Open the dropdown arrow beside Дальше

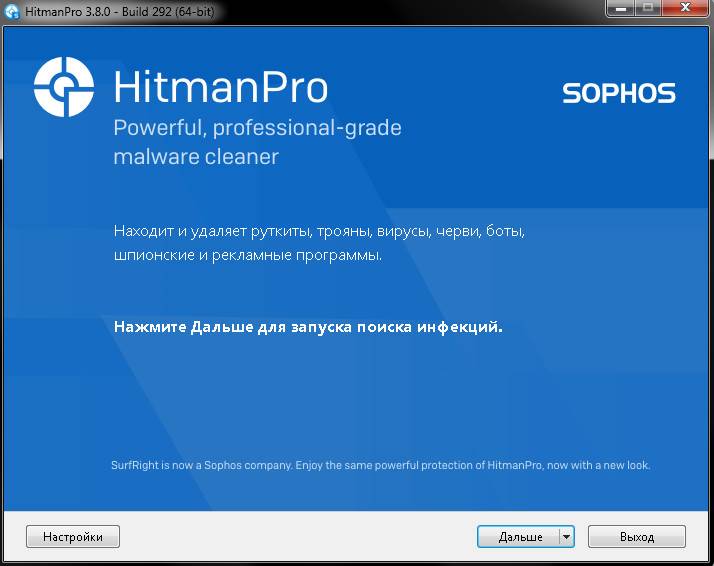(x=566, y=536)
